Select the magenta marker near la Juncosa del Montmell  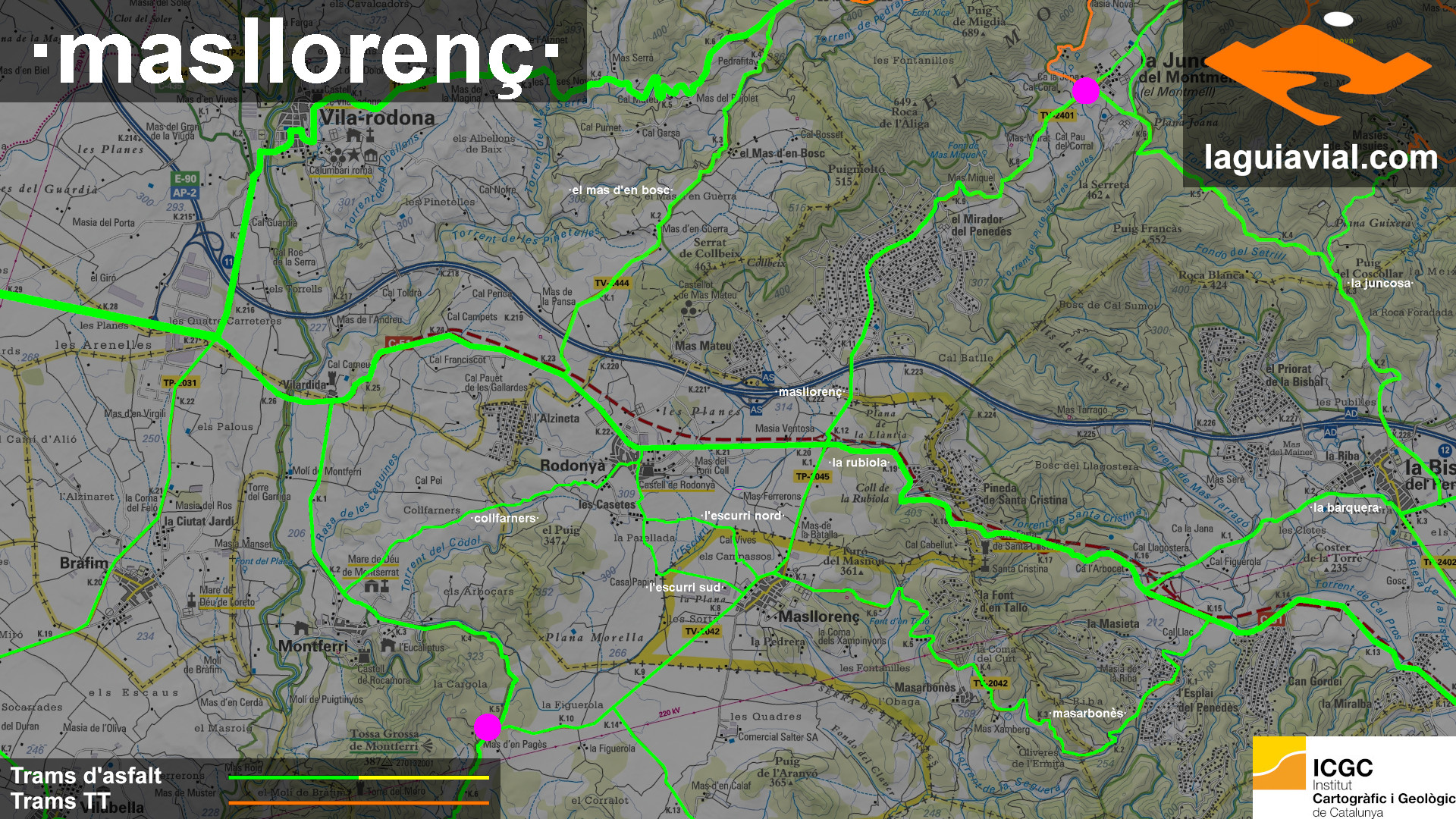1085,90
